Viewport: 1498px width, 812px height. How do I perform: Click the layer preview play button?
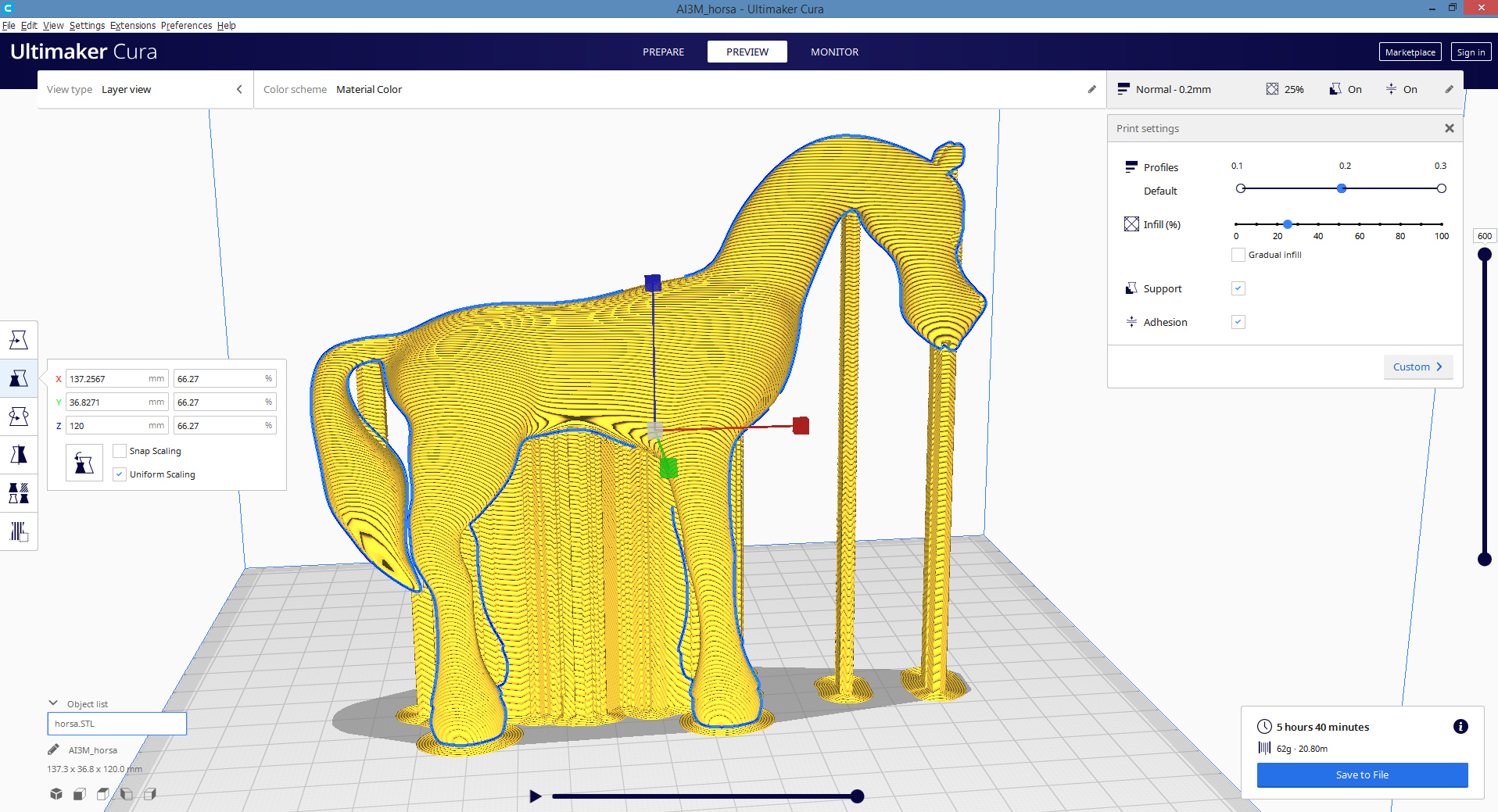535,796
